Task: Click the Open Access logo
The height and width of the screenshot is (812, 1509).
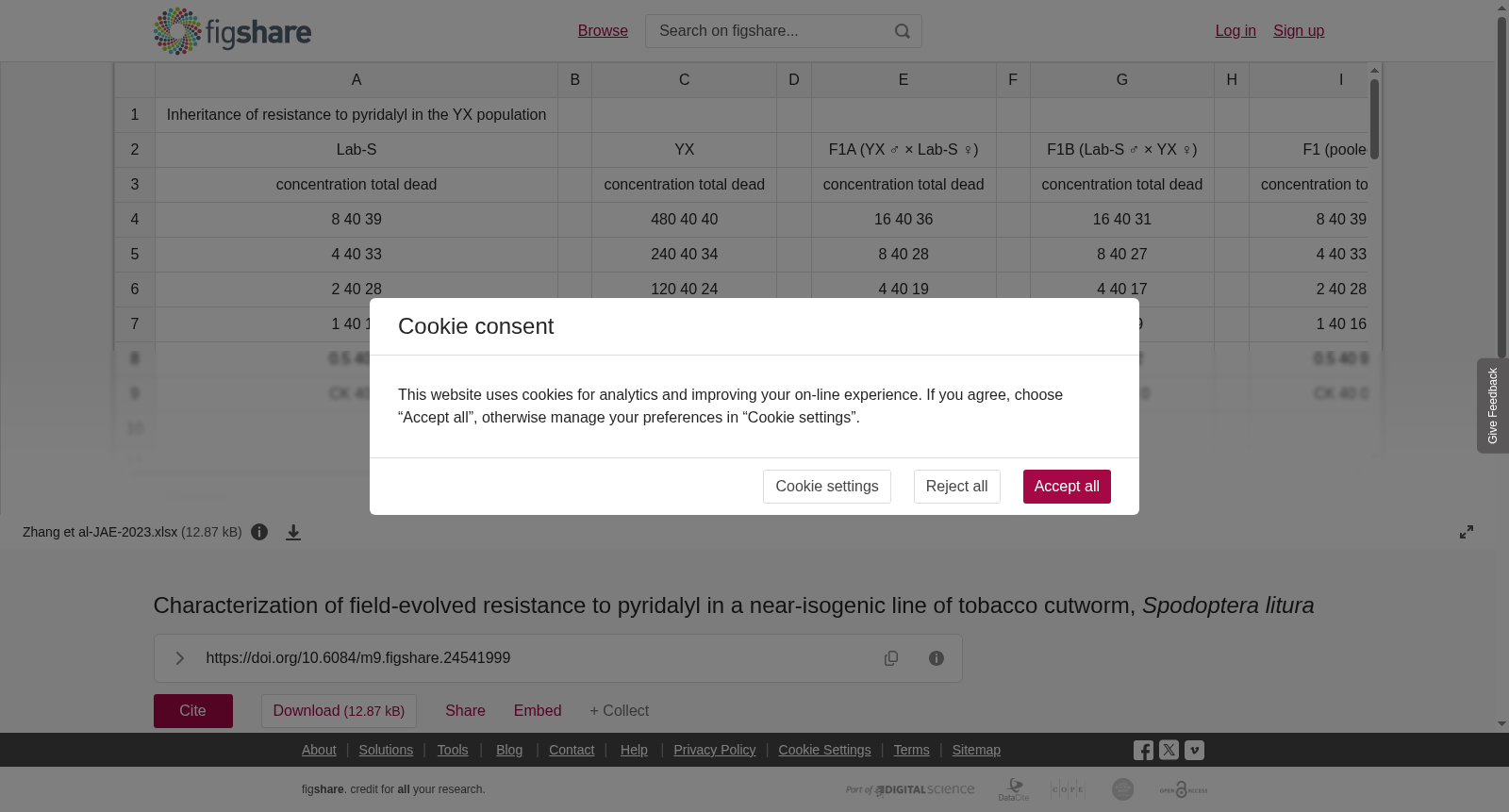Action: tap(1184, 789)
